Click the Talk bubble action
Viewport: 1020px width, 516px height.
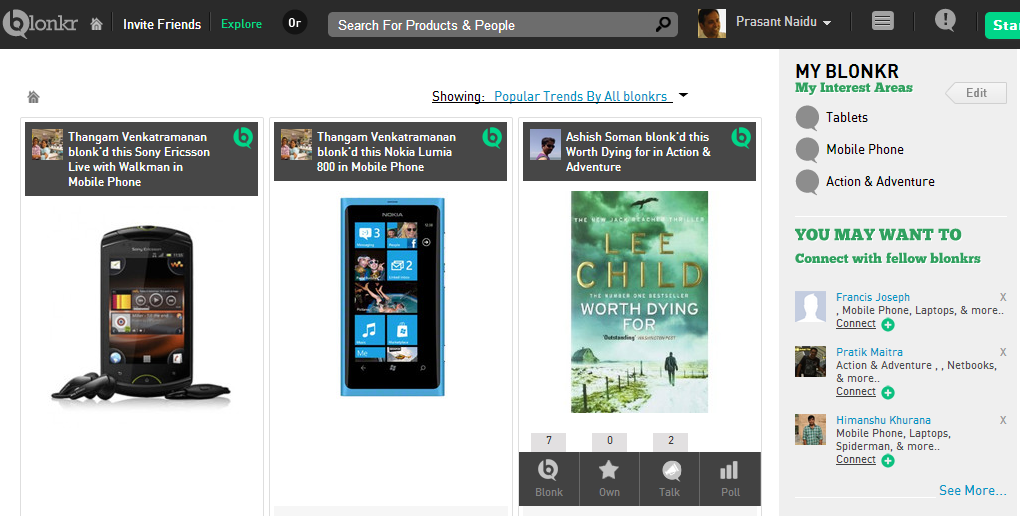click(669, 478)
